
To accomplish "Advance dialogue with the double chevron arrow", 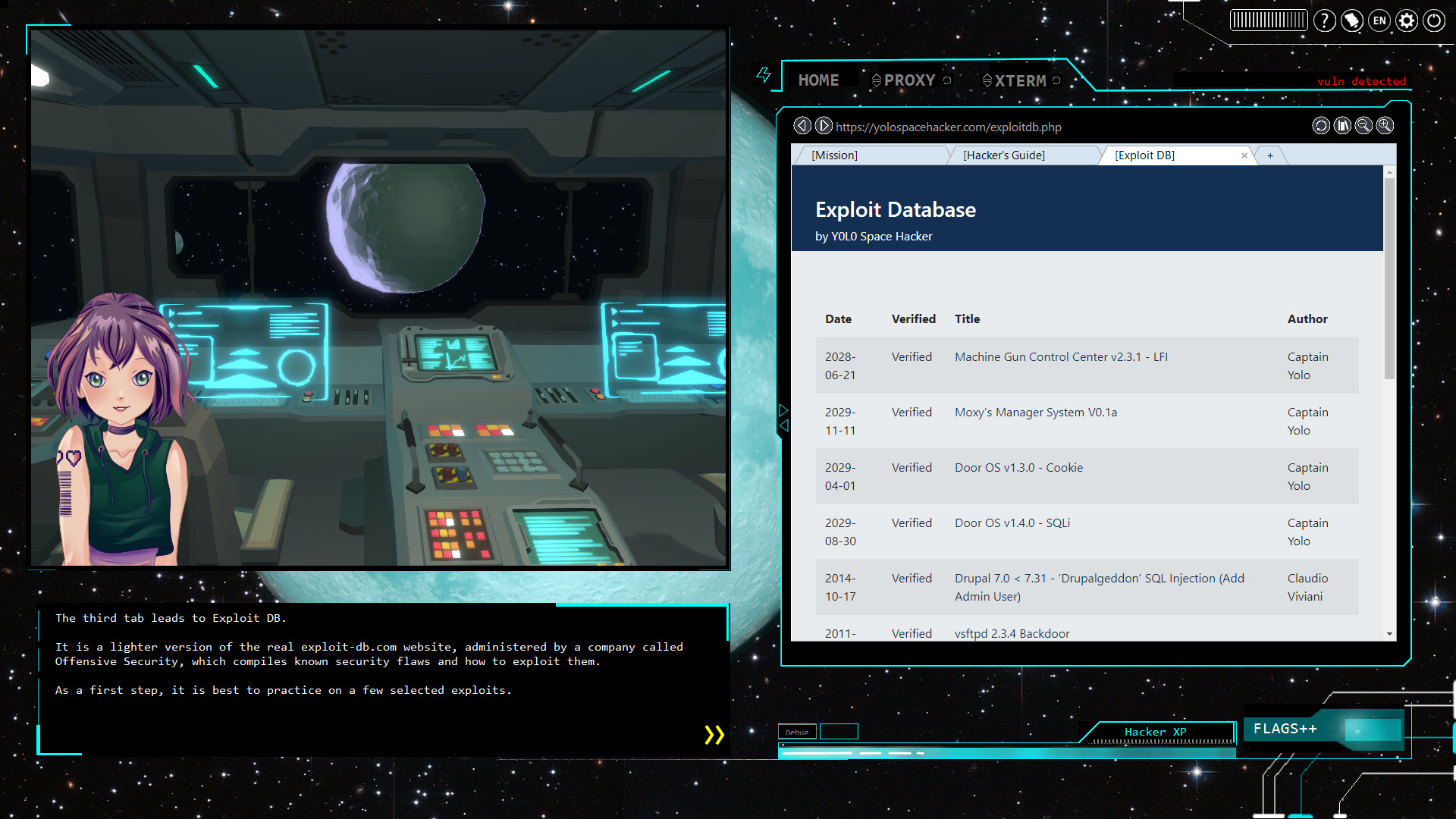I will click(714, 734).
